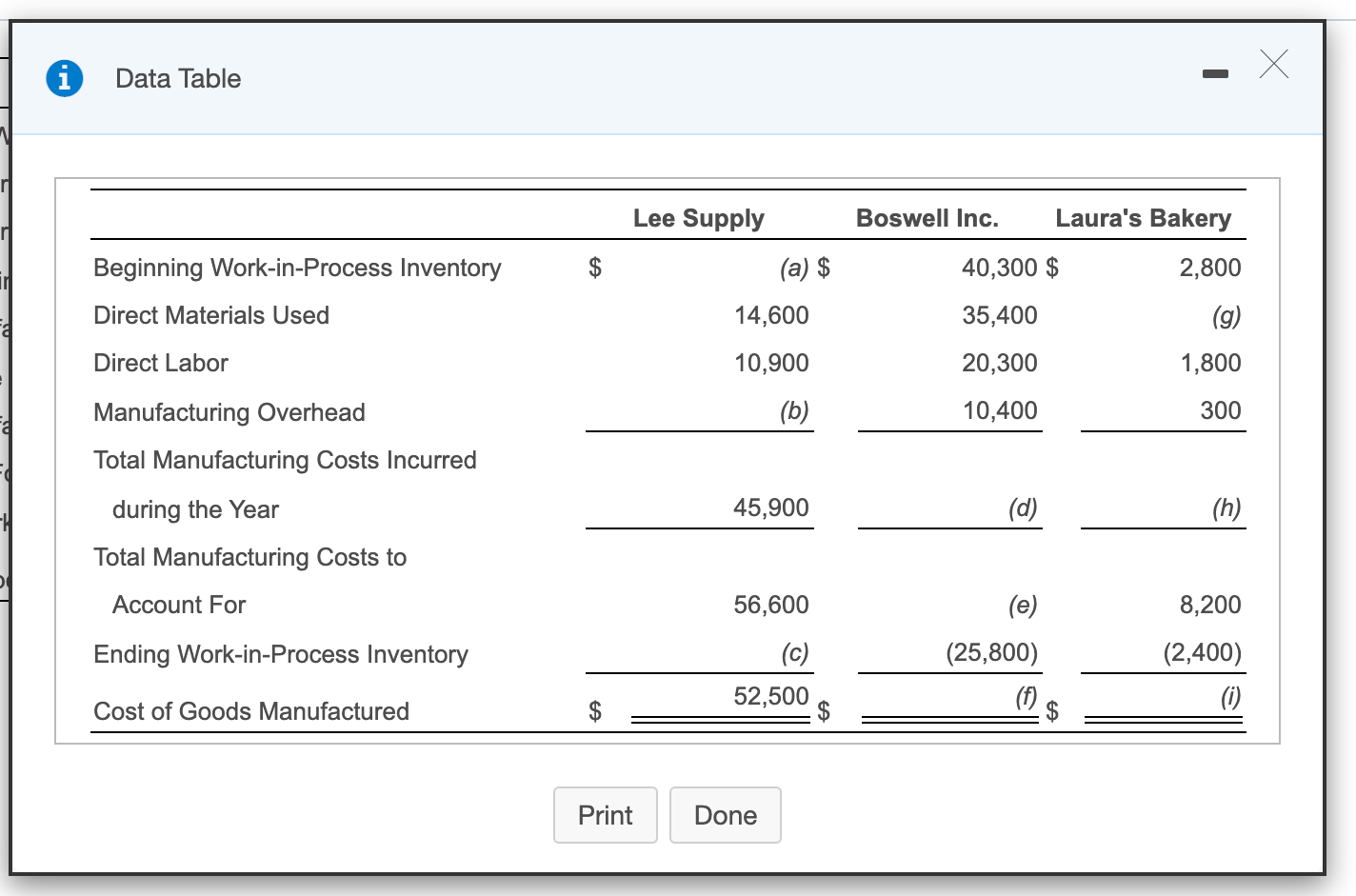Click the 56,600 value

[x=771, y=605]
